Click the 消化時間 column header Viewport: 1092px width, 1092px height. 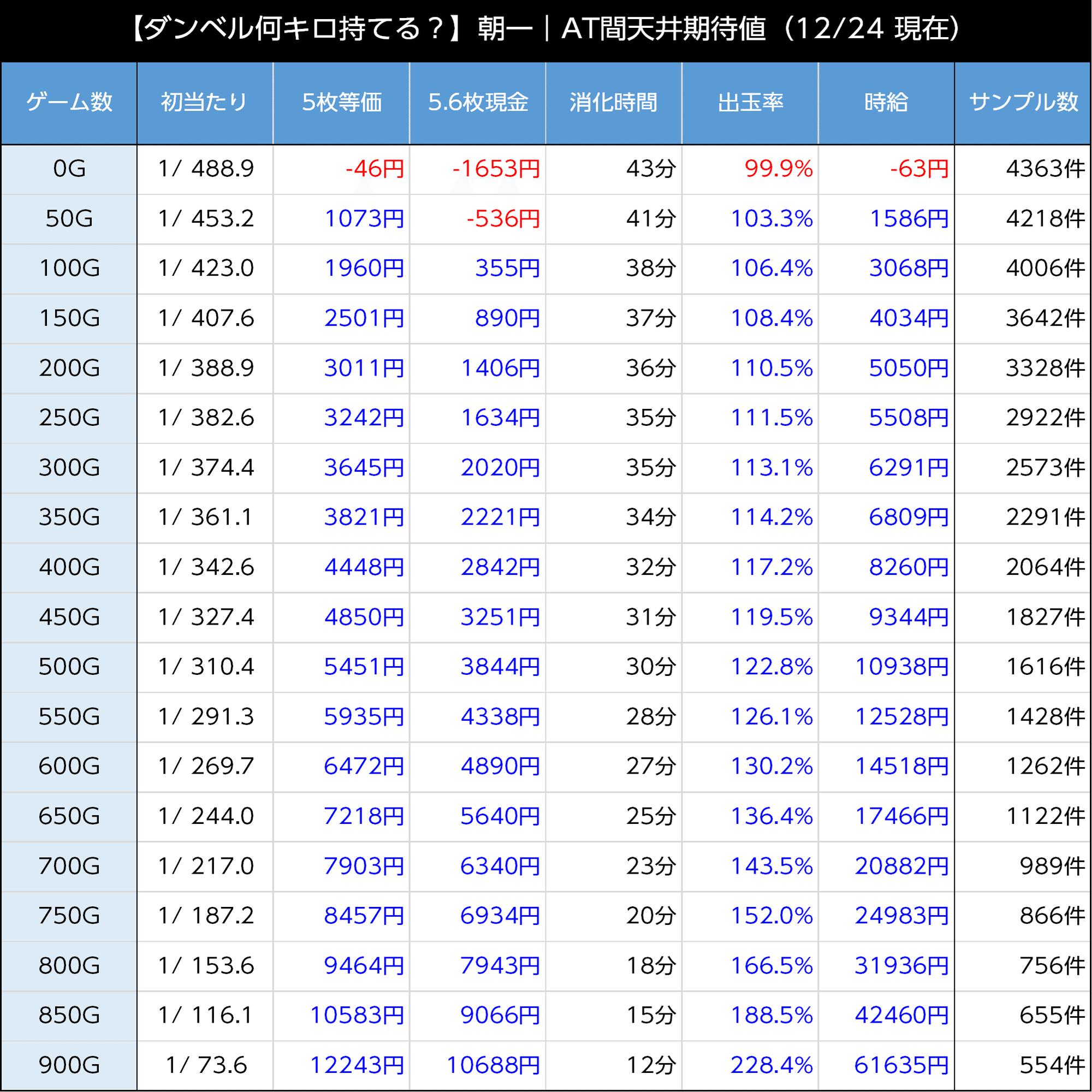click(614, 103)
